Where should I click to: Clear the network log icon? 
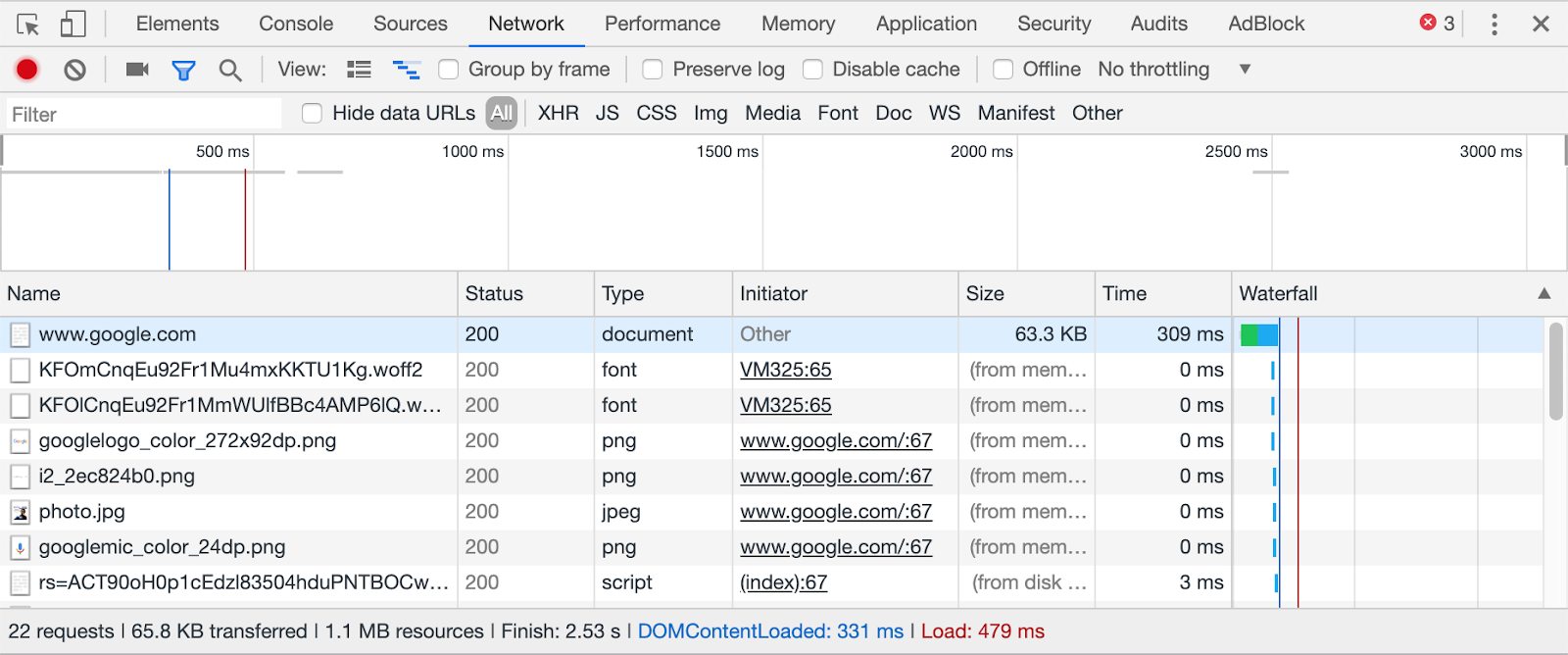(74, 70)
